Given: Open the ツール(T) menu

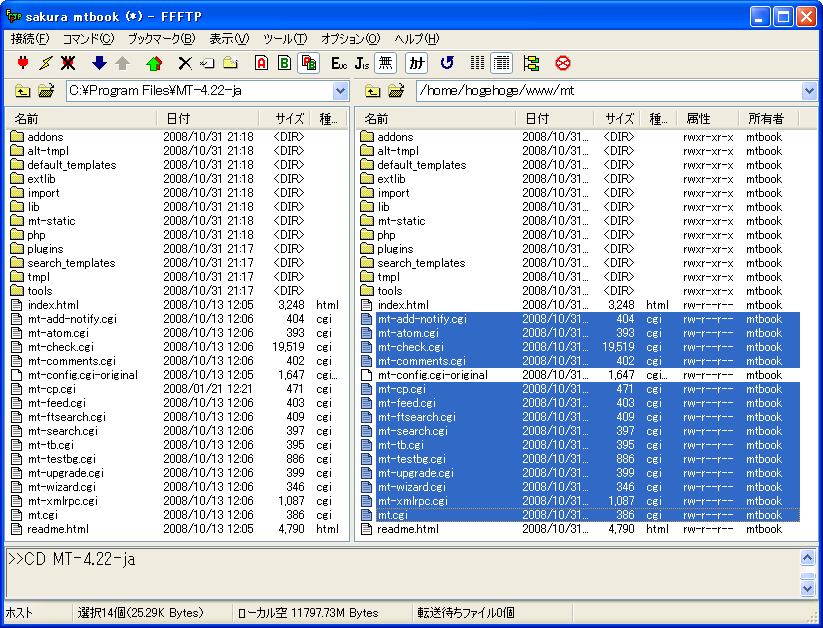Looking at the screenshot, I should (x=285, y=39).
